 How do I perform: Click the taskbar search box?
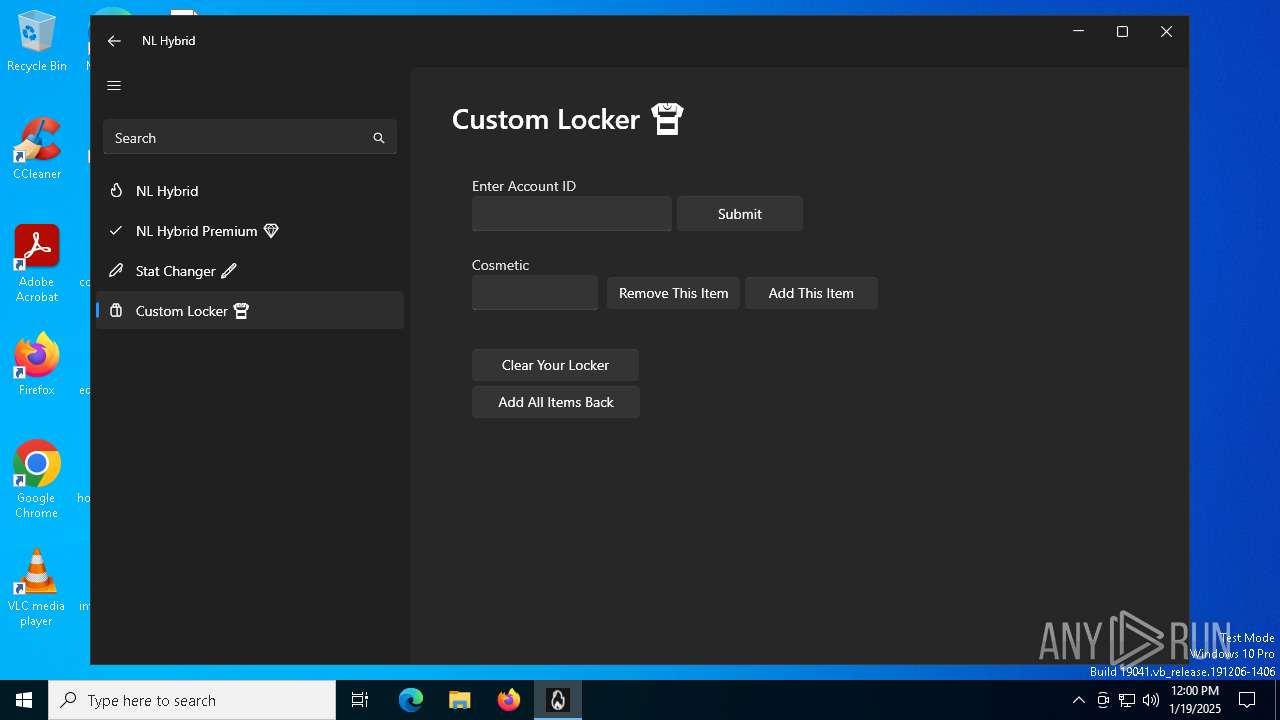pos(192,700)
